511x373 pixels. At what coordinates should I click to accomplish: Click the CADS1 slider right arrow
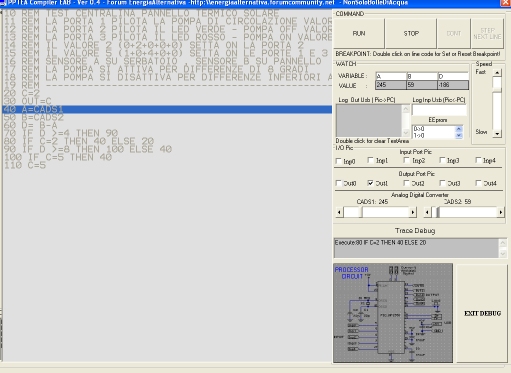pyautogui.click(x=413, y=212)
